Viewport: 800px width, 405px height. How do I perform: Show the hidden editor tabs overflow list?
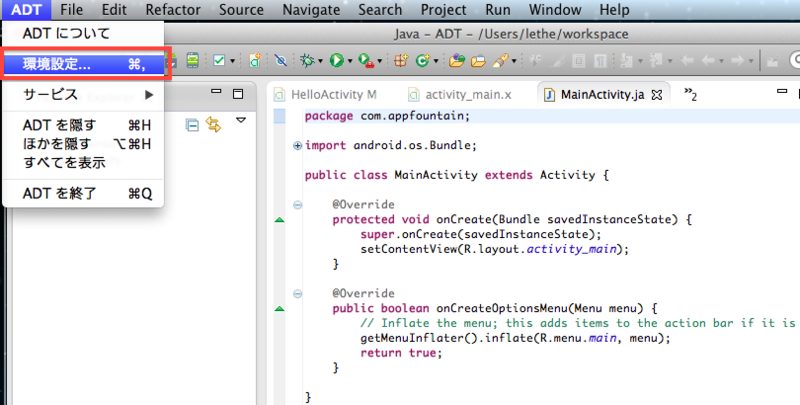(x=690, y=94)
